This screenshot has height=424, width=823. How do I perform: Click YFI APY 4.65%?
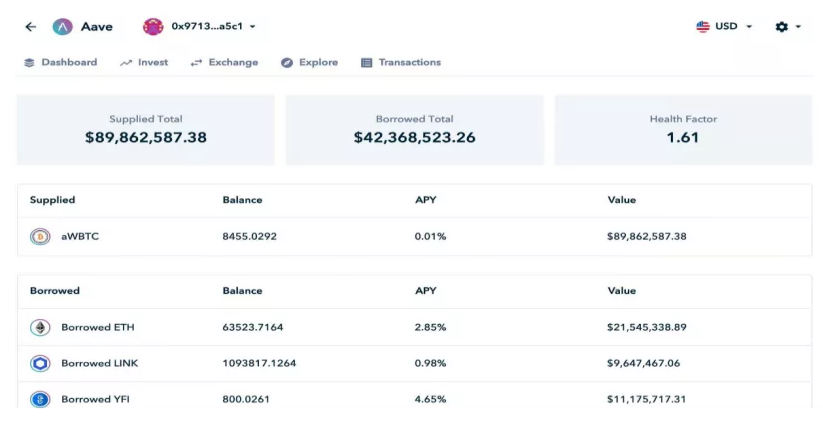(x=430, y=399)
